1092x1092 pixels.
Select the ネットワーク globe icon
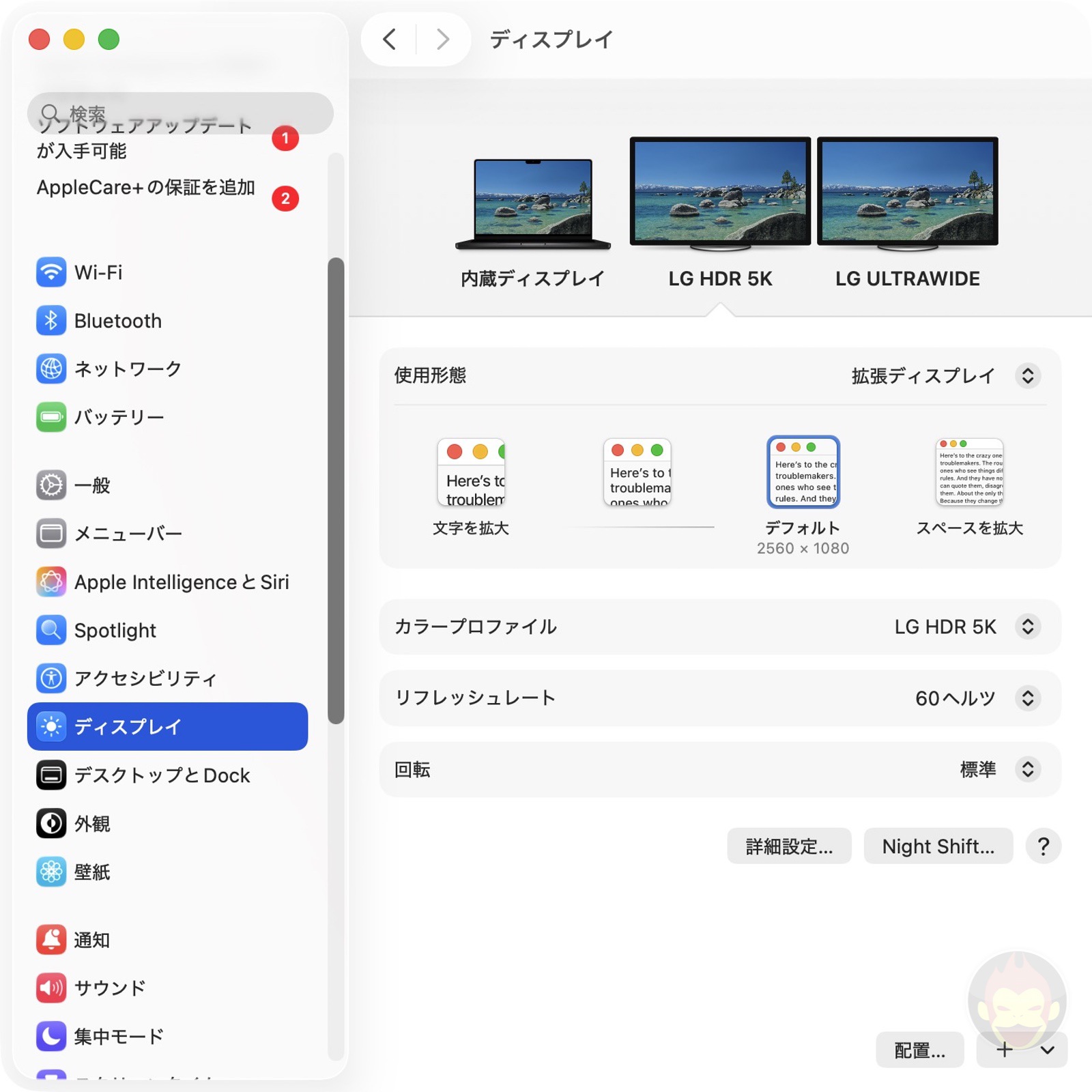click(x=51, y=369)
